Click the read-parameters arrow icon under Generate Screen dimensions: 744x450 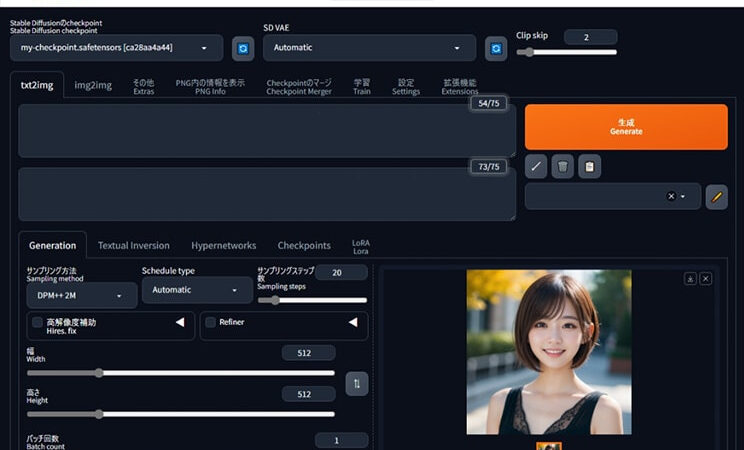tap(536, 167)
